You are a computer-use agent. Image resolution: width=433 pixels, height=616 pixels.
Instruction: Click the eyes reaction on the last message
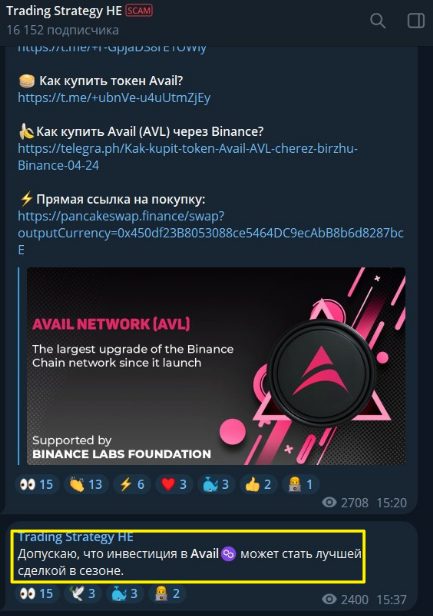tap(37, 593)
